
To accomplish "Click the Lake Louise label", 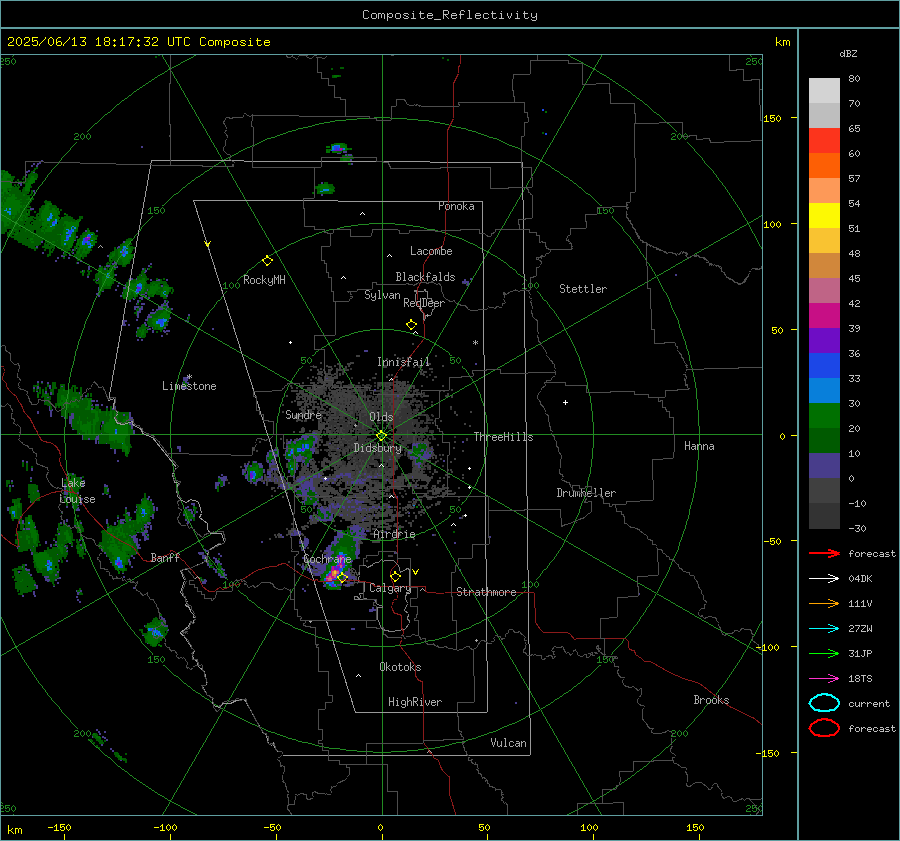I will pos(78,491).
